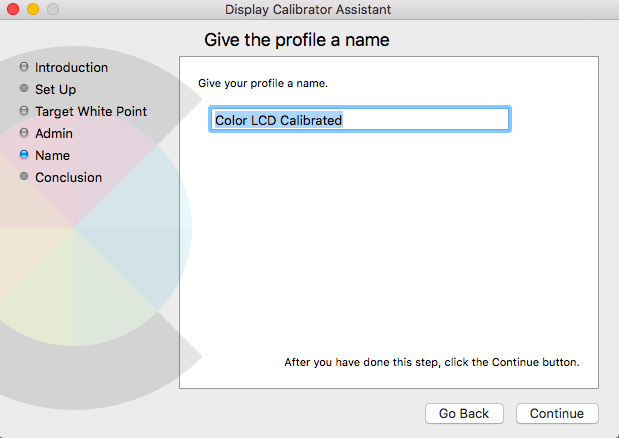Select the Admin step label
Screen dimensions: 619x438
(x=54, y=133)
